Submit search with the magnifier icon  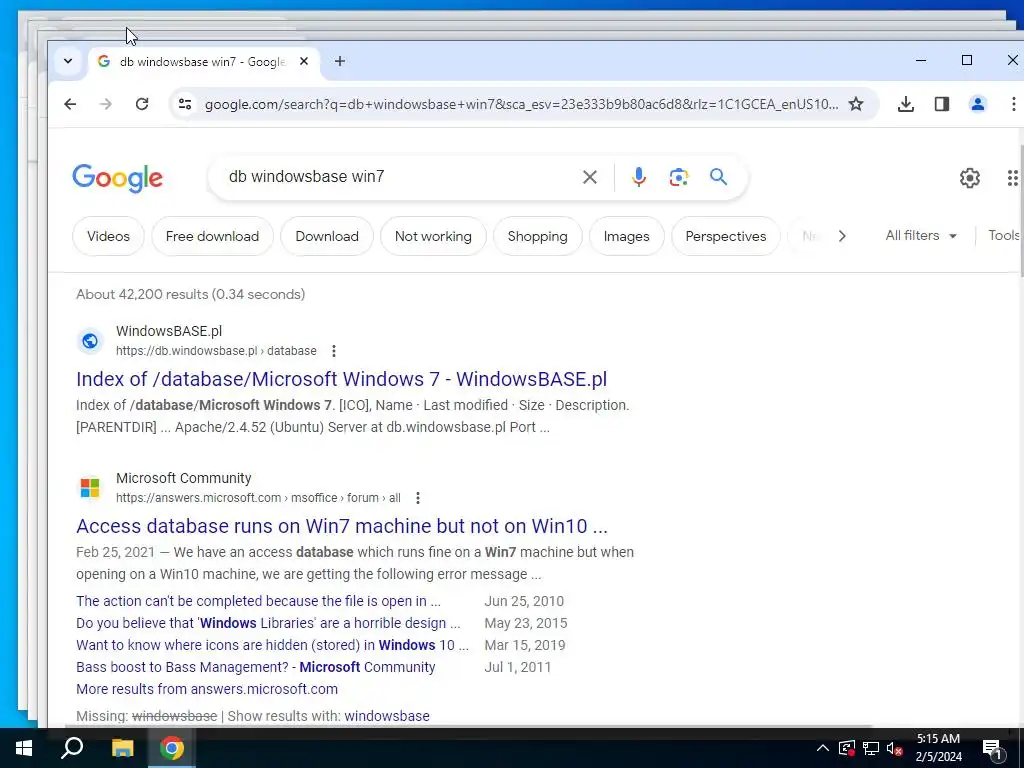point(718,177)
